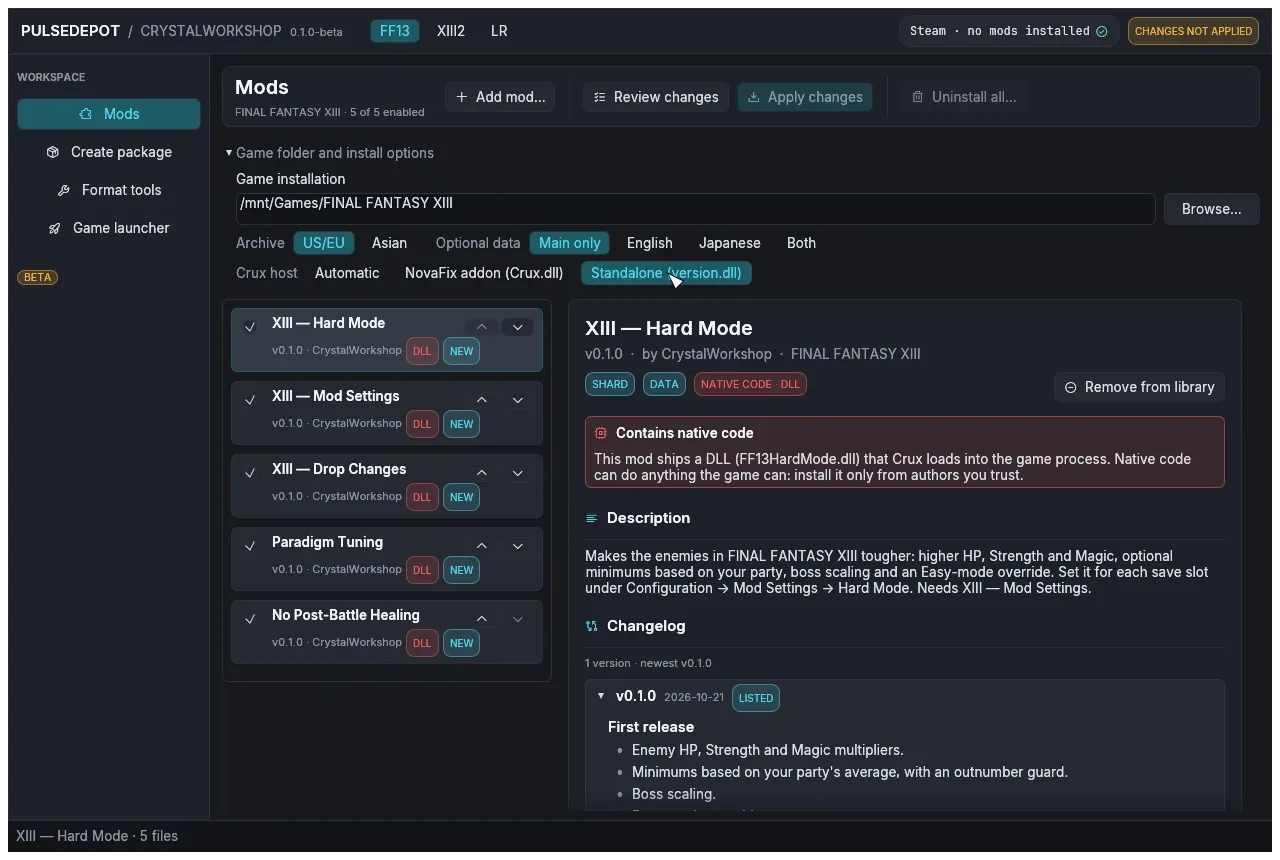This screenshot has height=860, width=1280.
Task: Move XIII — Mod Settings down
Action: coord(518,400)
